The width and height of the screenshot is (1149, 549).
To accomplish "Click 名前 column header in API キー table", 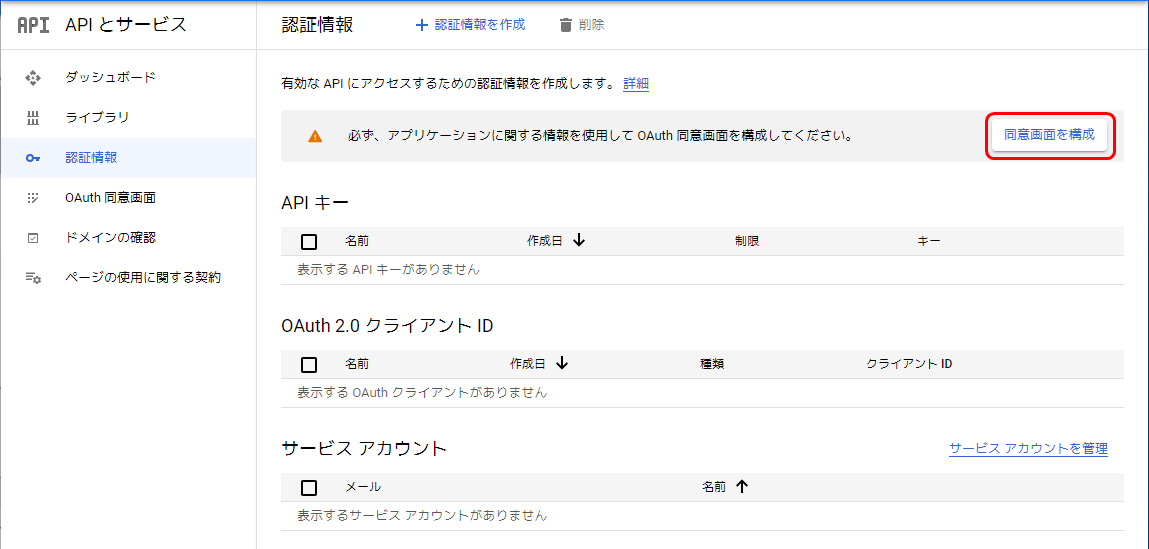I will tap(357, 240).
